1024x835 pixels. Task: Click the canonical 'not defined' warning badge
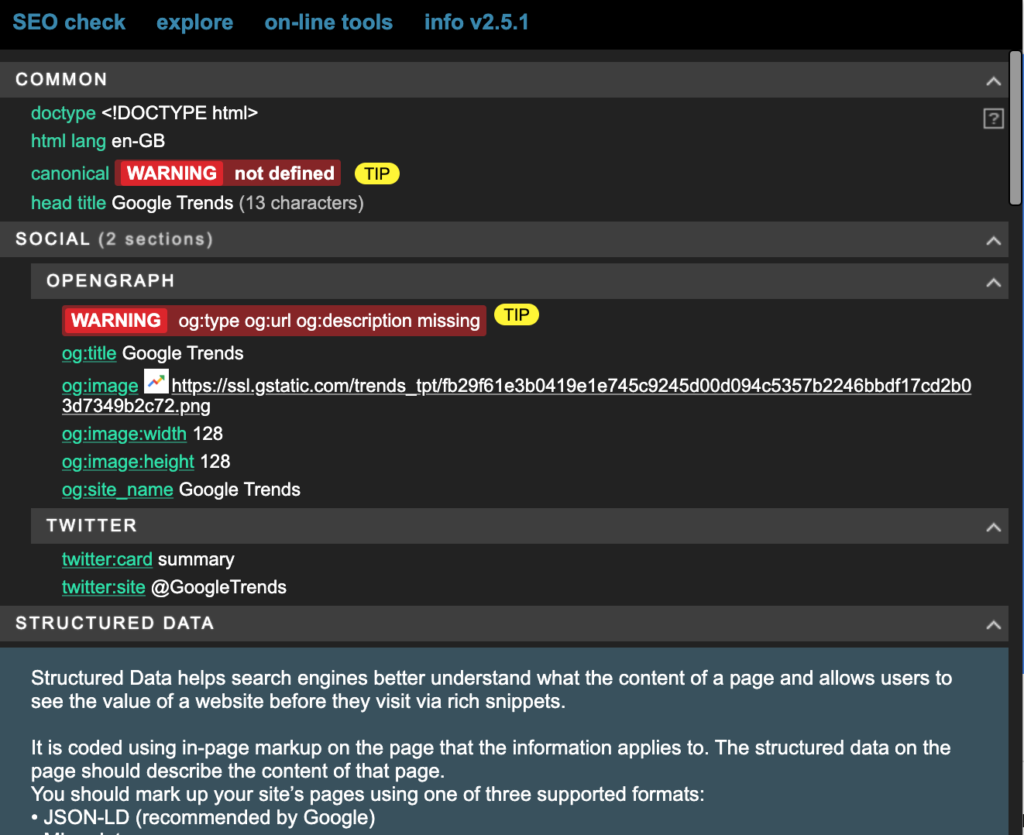(228, 173)
